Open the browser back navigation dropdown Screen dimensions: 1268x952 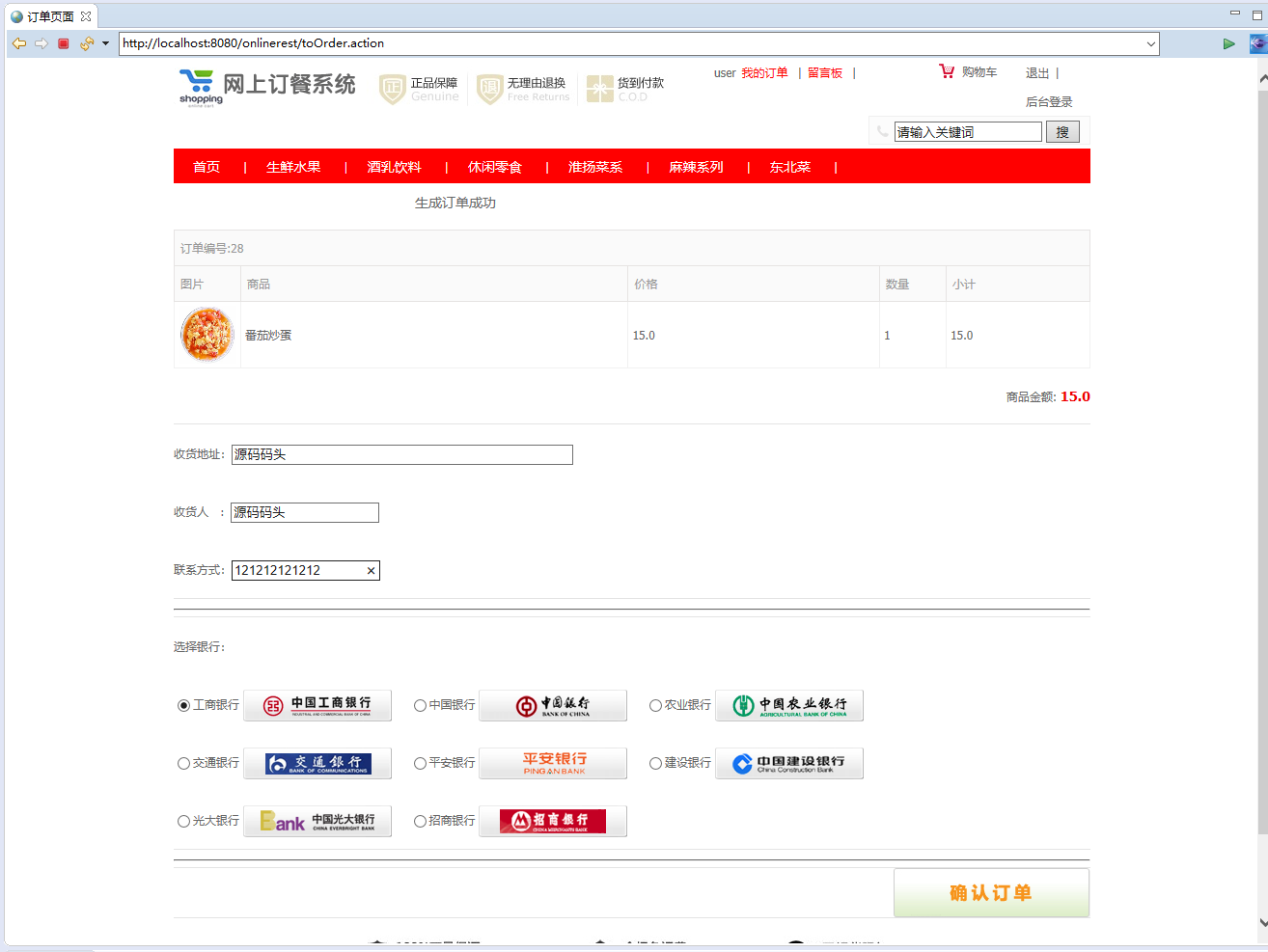pos(105,42)
